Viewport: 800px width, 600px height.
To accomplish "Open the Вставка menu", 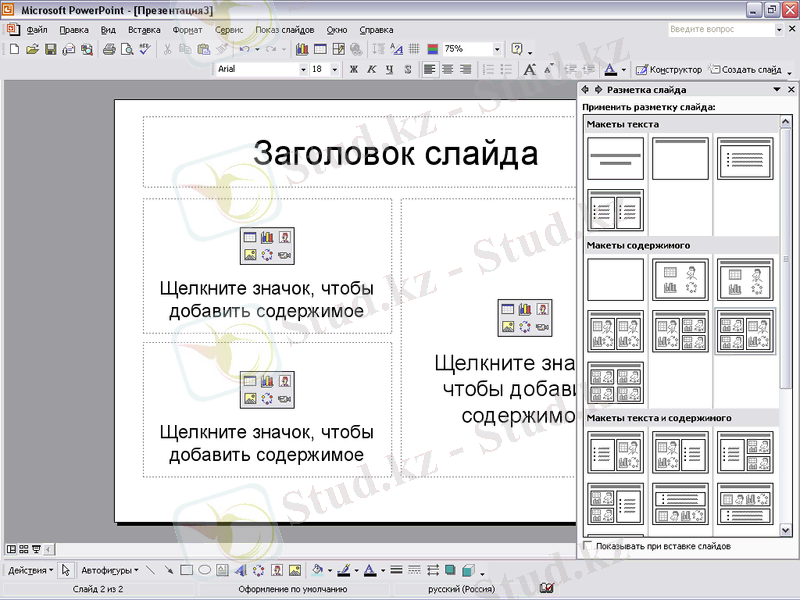I will [144, 30].
